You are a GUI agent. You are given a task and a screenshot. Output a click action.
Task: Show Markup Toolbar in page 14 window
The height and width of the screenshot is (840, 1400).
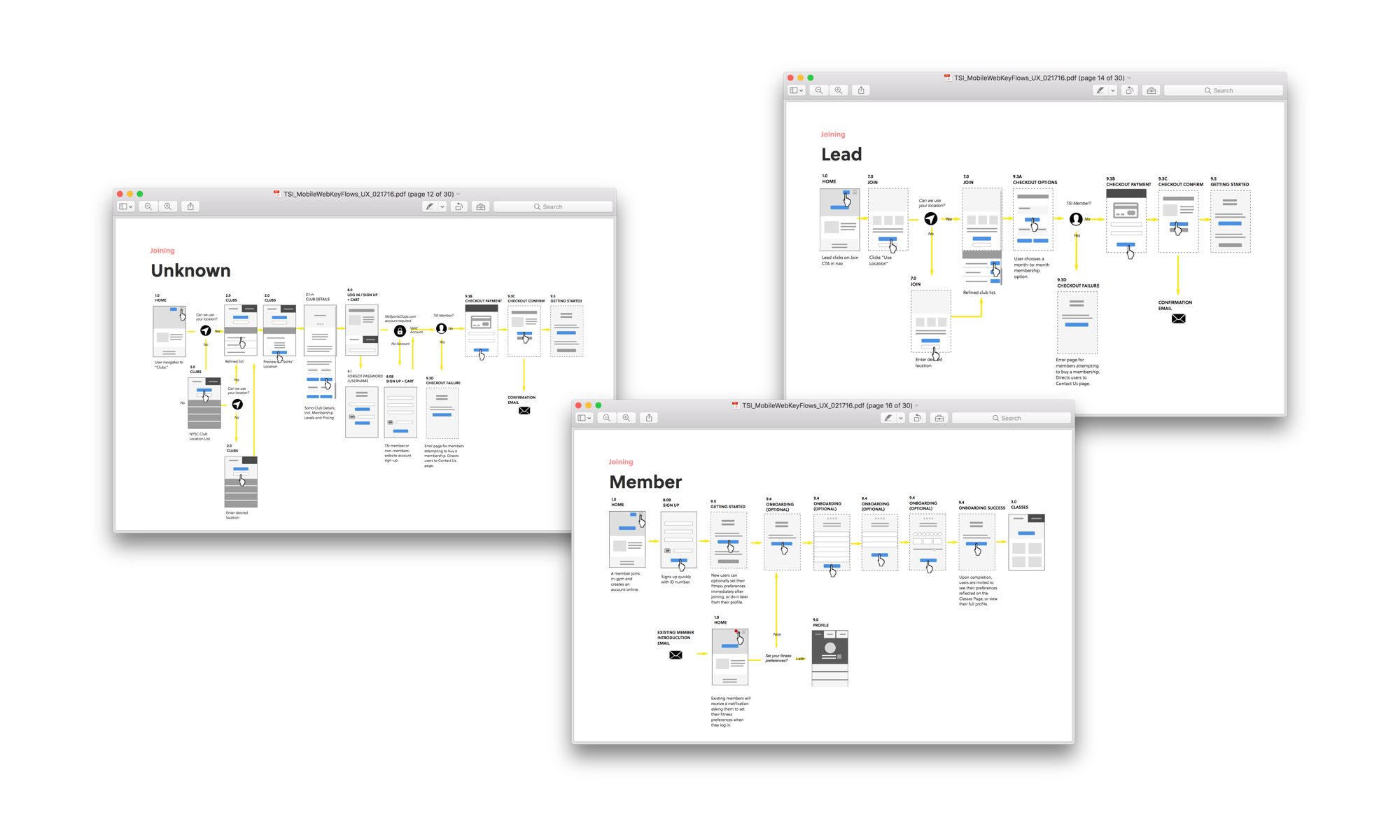[x=1151, y=90]
